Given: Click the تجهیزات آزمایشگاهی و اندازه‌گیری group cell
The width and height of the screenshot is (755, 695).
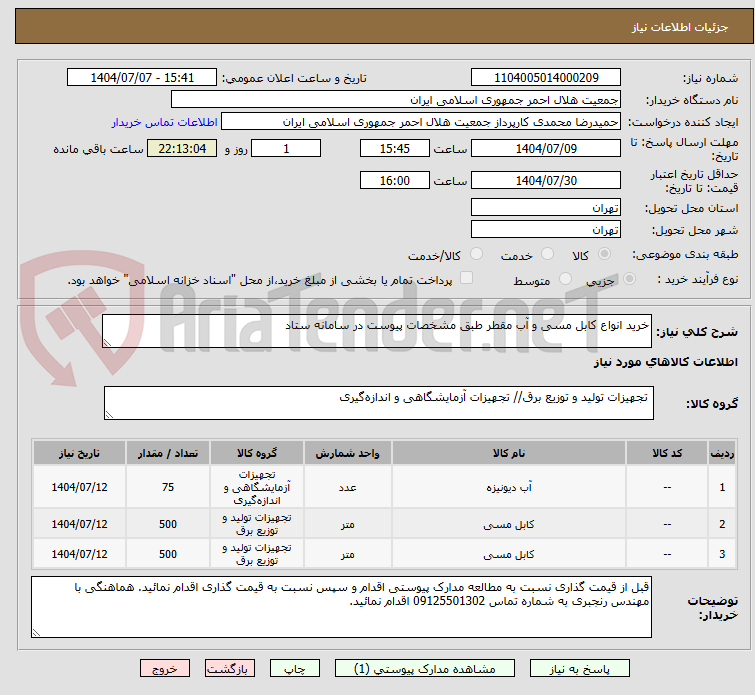Looking at the screenshot, I should 257,487.
